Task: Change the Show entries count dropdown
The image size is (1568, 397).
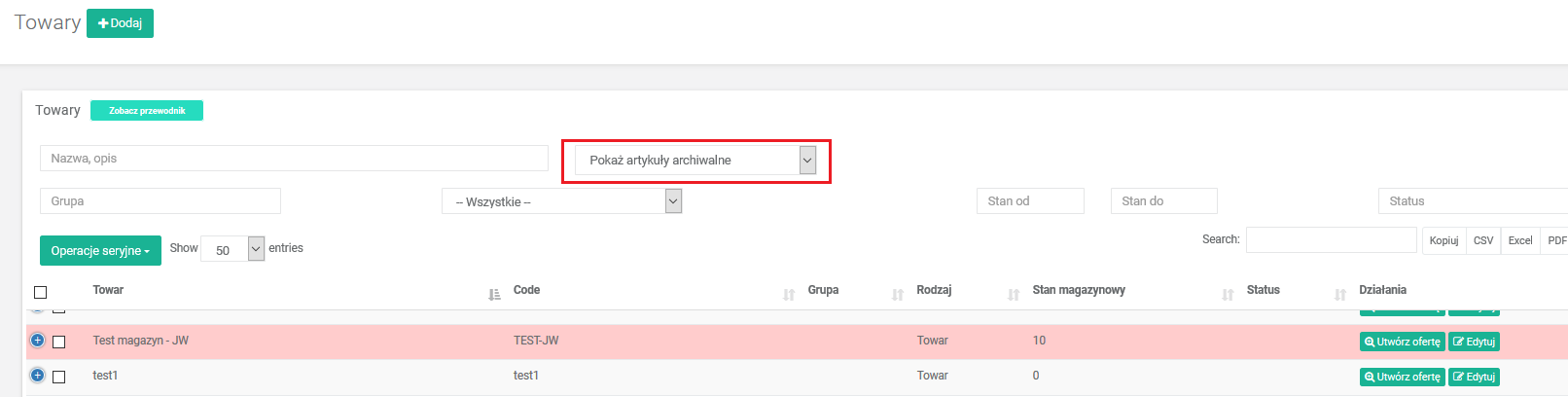Action: [x=232, y=249]
